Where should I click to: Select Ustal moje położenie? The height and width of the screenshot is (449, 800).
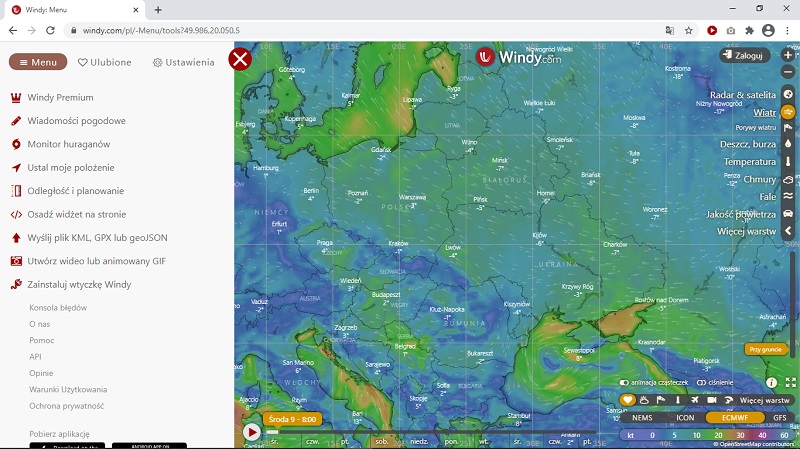pyautogui.click(x=62, y=167)
